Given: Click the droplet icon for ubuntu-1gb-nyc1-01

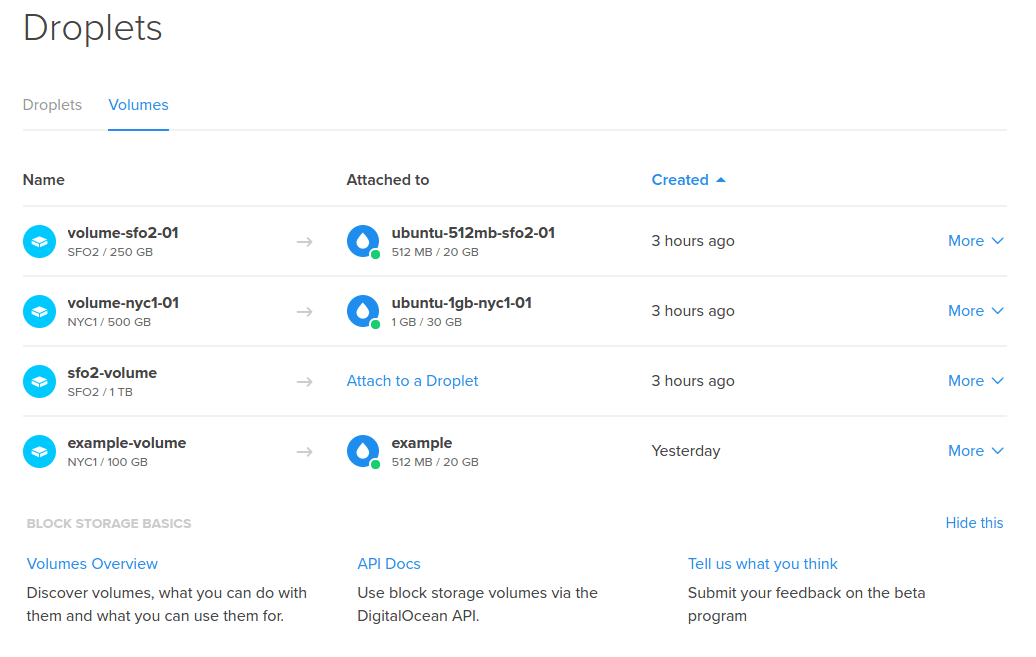Looking at the screenshot, I should coord(363,311).
